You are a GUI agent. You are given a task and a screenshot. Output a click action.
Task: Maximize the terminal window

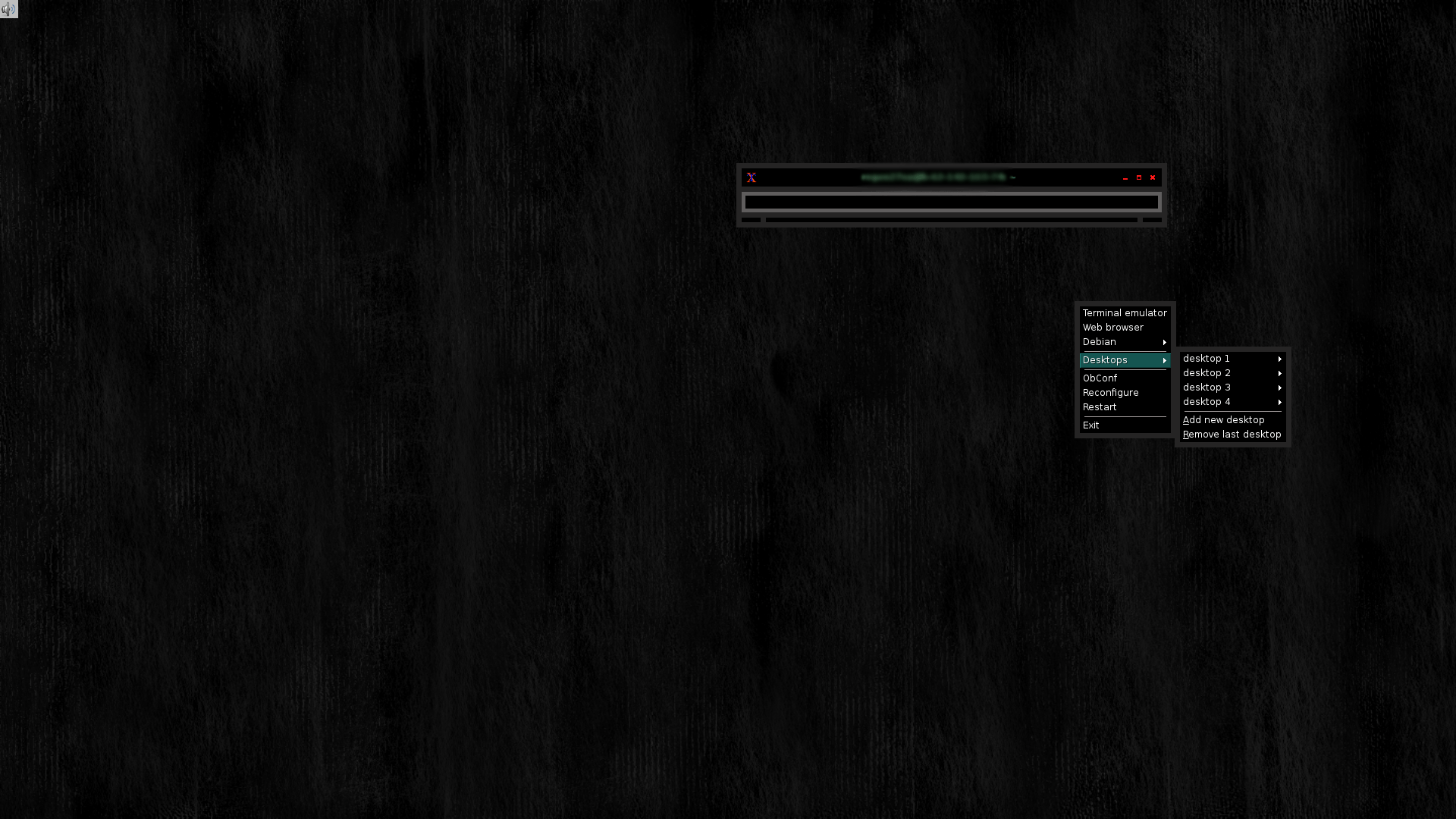pyautogui.click(x=1139, y=177)
